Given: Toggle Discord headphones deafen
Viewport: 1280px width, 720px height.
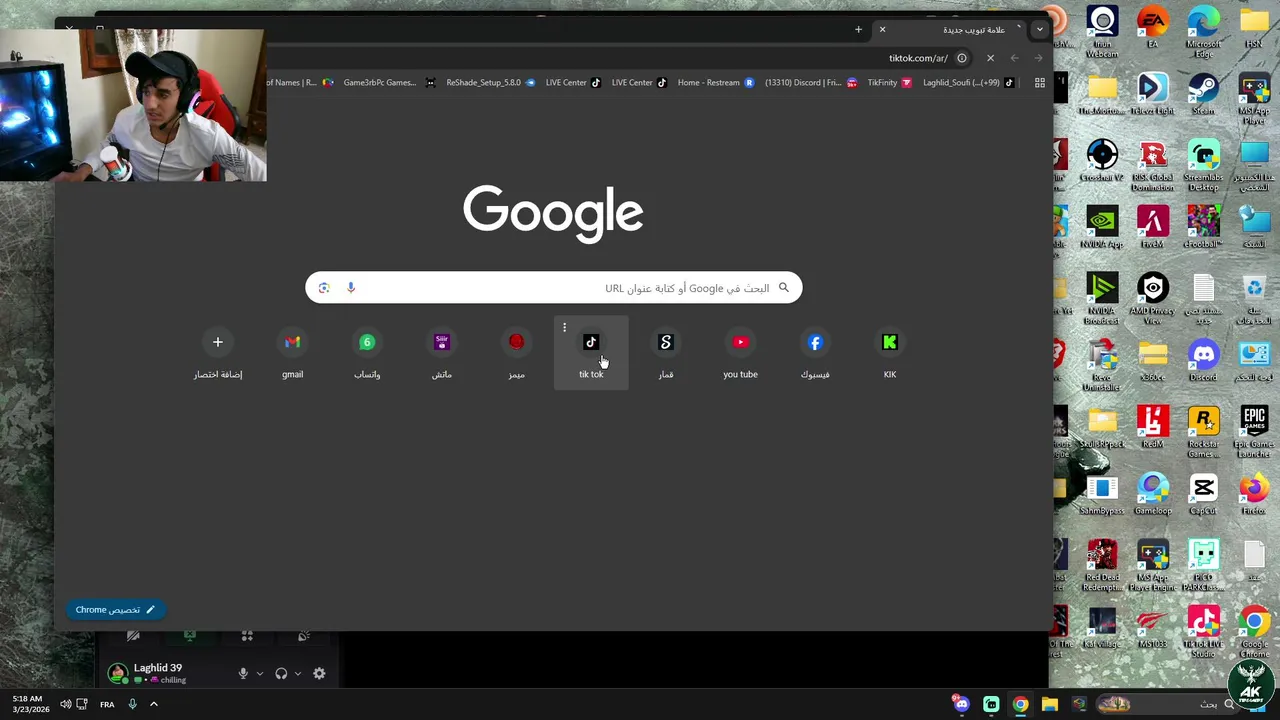Looking at the screenshot, I should pyautogui.click(x=281, y=674).
